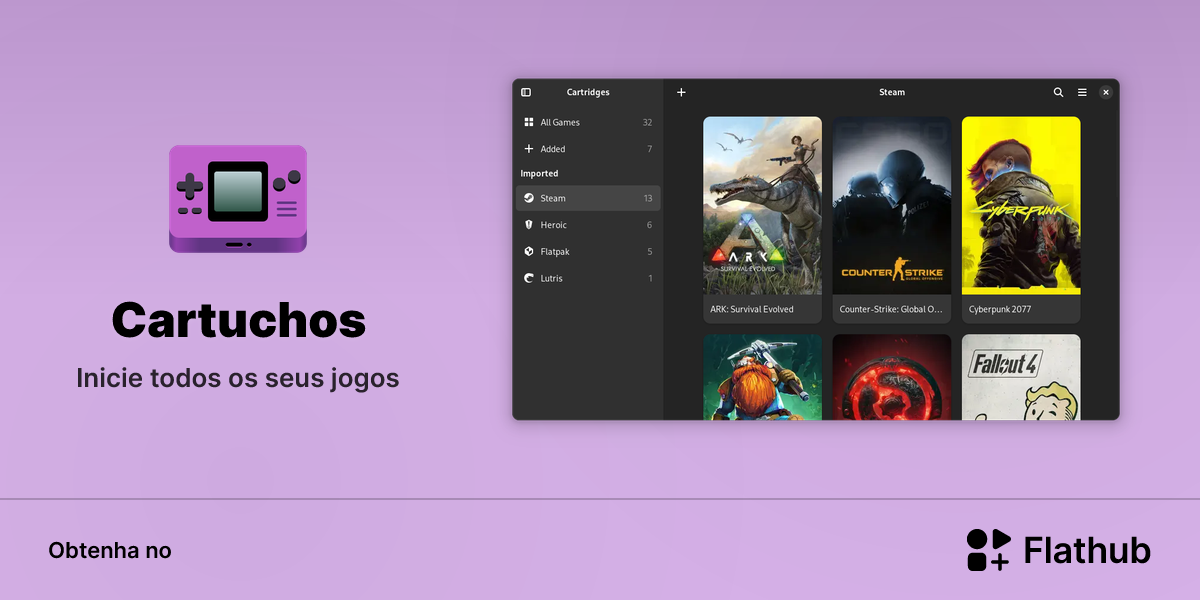Click the Heroic shield icon
1200x600 pixels.
point(529,225)
